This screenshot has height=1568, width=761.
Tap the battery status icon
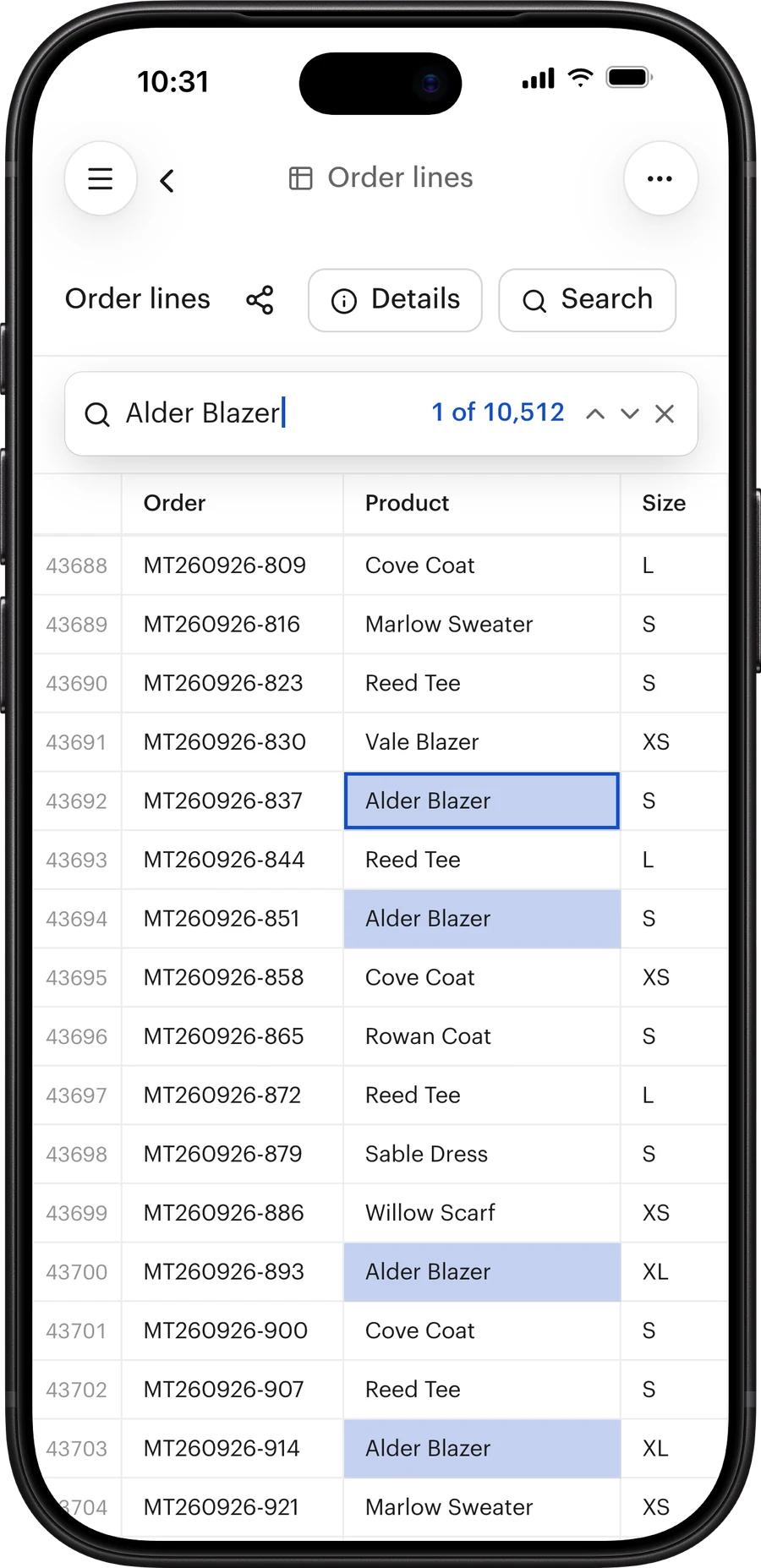tap(629, 78)
